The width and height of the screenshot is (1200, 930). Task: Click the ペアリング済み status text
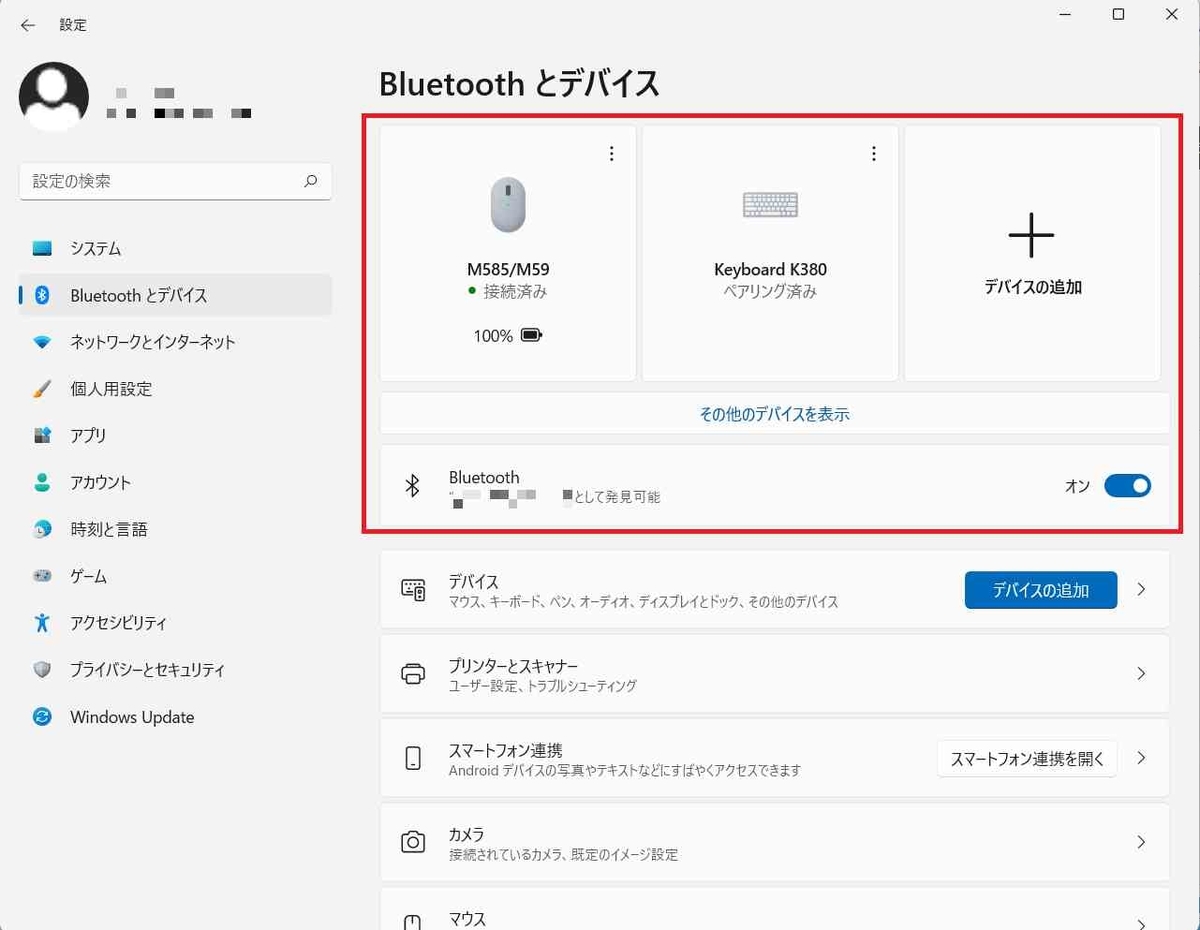(x=770, y=291)
